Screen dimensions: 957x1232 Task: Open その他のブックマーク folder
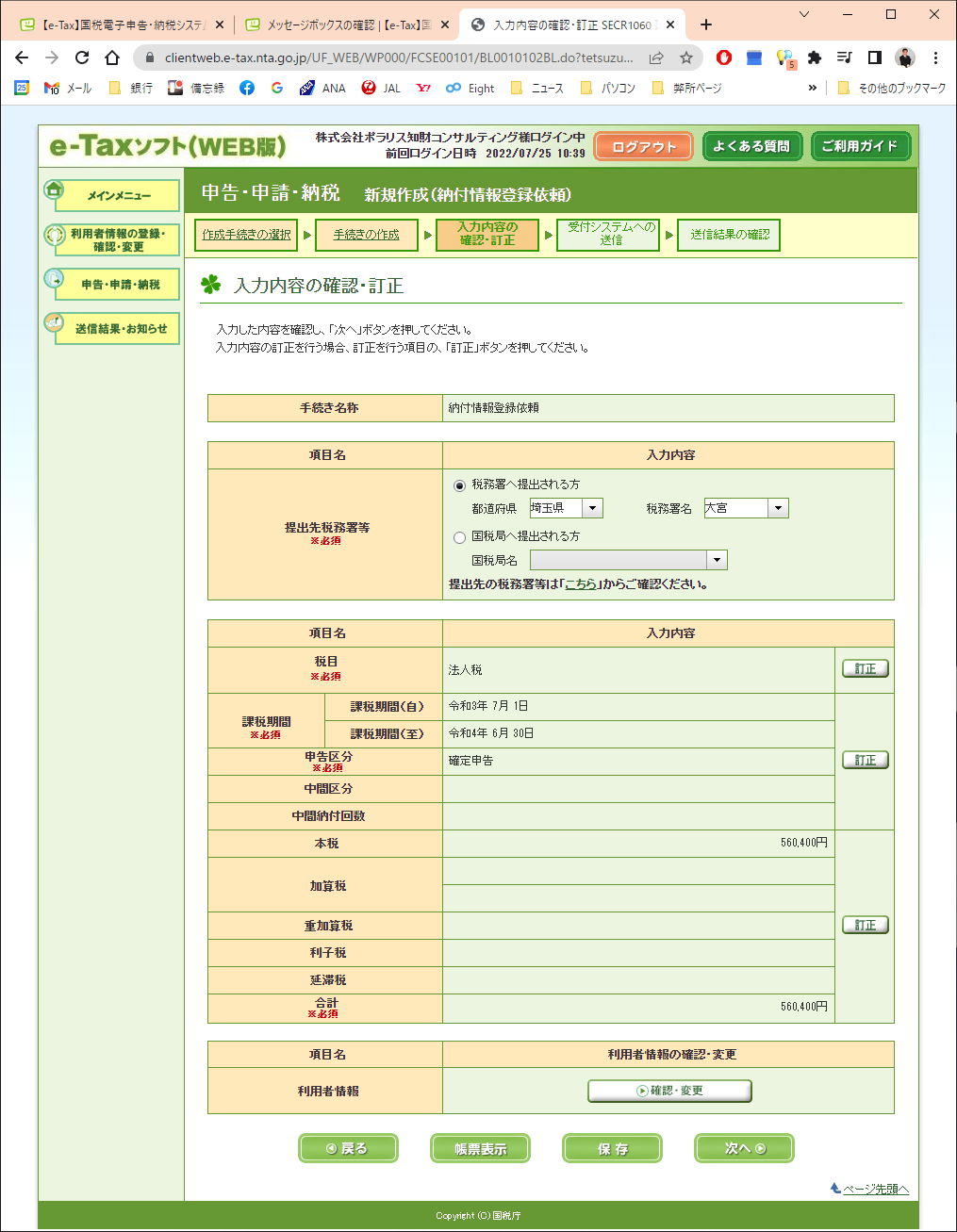[892, 88]
